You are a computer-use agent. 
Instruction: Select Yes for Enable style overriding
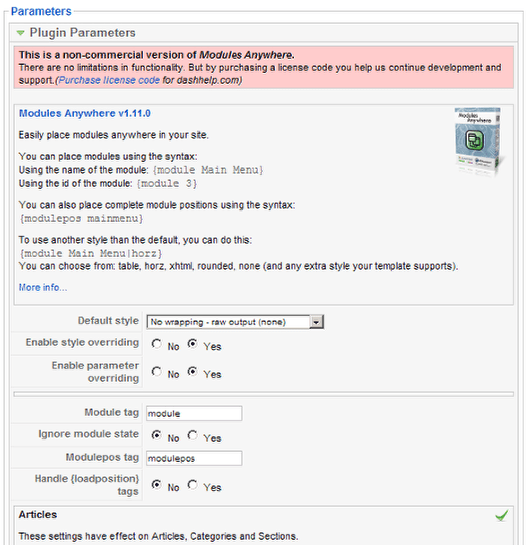[192, 344]
